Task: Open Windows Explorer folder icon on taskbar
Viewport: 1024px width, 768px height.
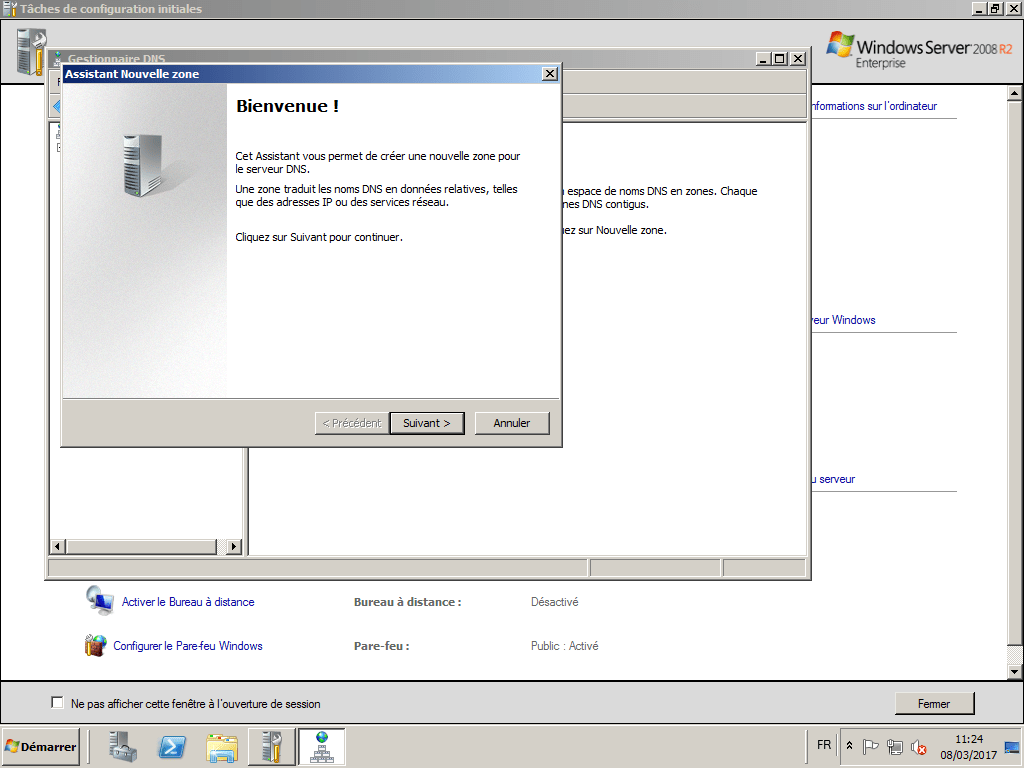Action: (x=221, y=746)
